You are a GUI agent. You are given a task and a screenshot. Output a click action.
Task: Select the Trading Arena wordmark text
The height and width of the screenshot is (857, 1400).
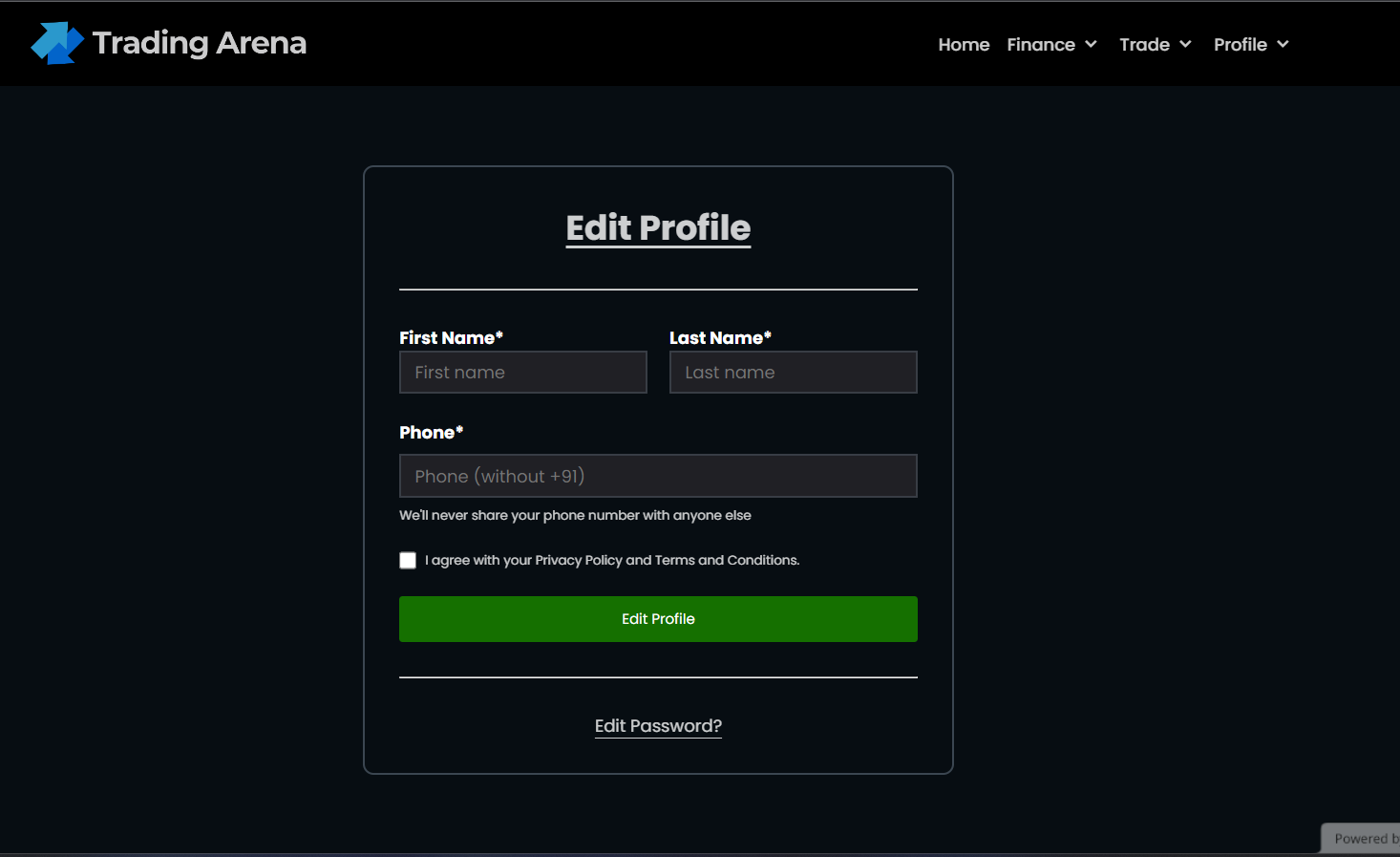(200, 42)
